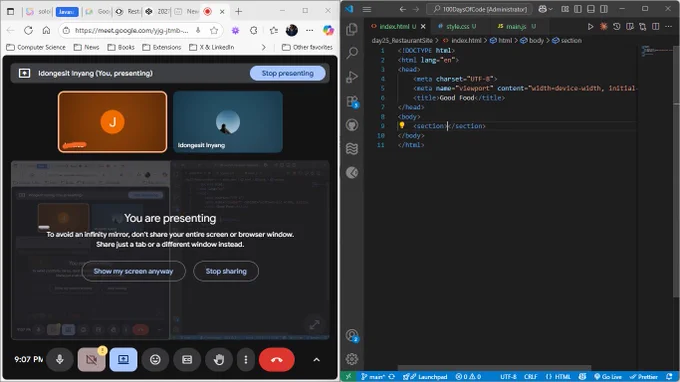680x382 pixels.
Task: Click the Copilot icon in VS Code title bar
Action: point(542,9)
